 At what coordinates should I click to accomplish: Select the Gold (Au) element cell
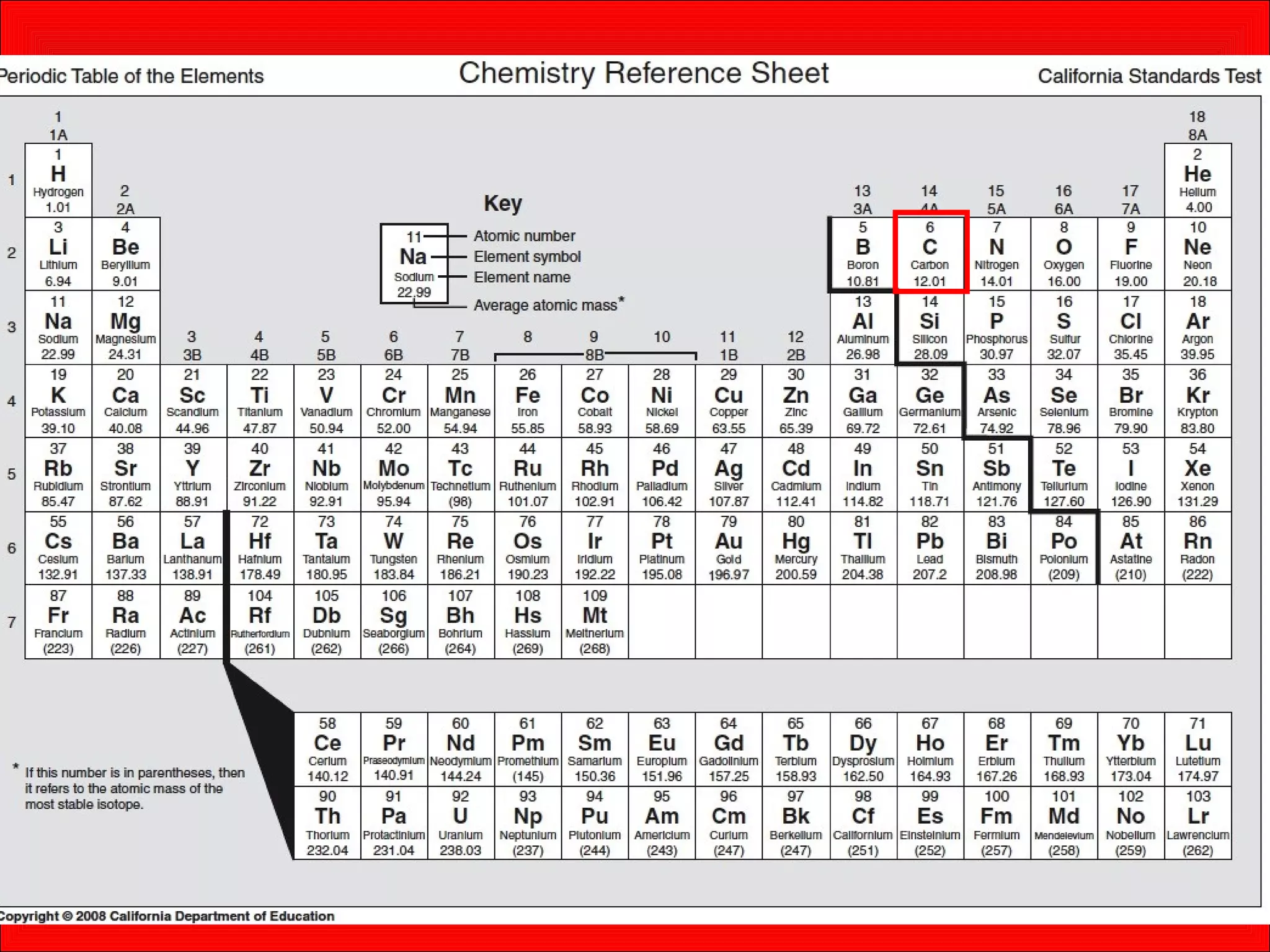(x=729, y=548)
